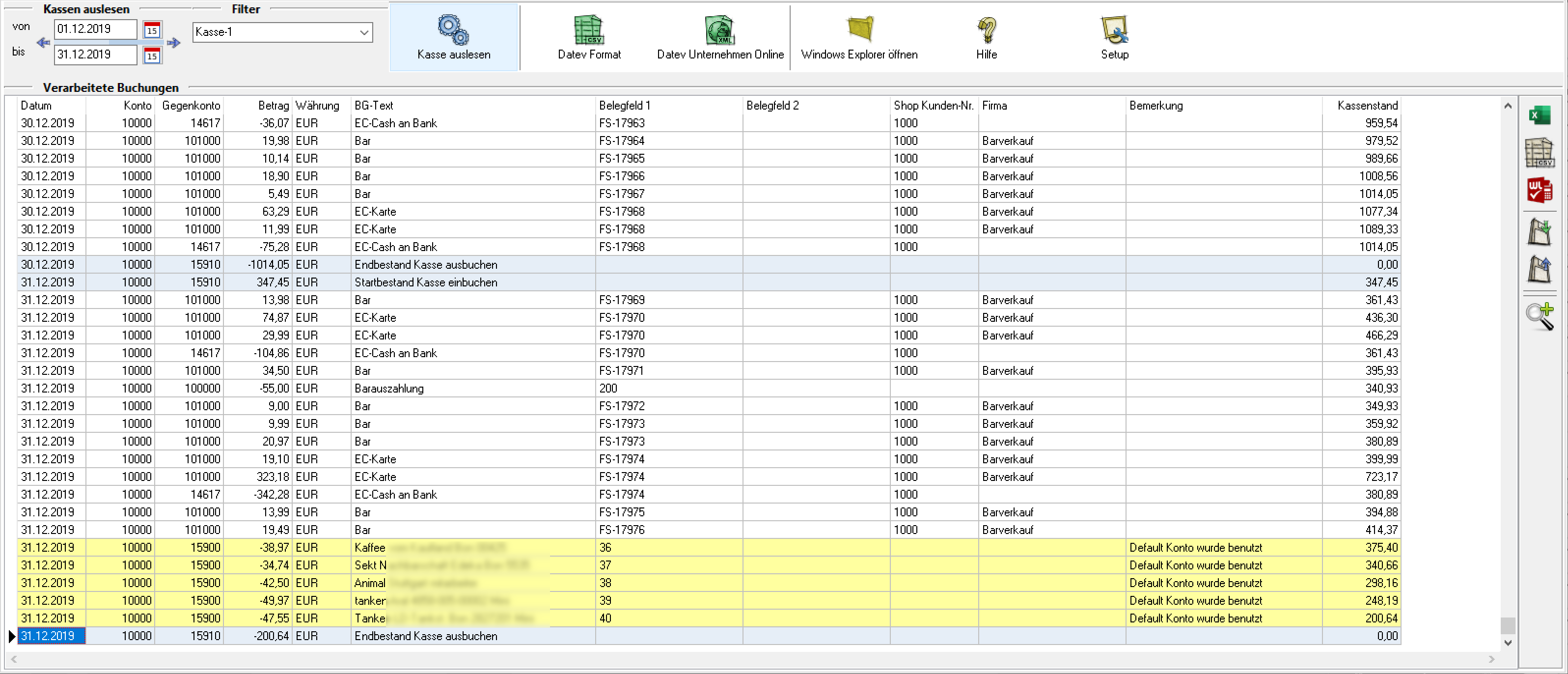Go to next period with right arrow
The width and height of the screenshot is (1568, 674).
pos(174,43)
